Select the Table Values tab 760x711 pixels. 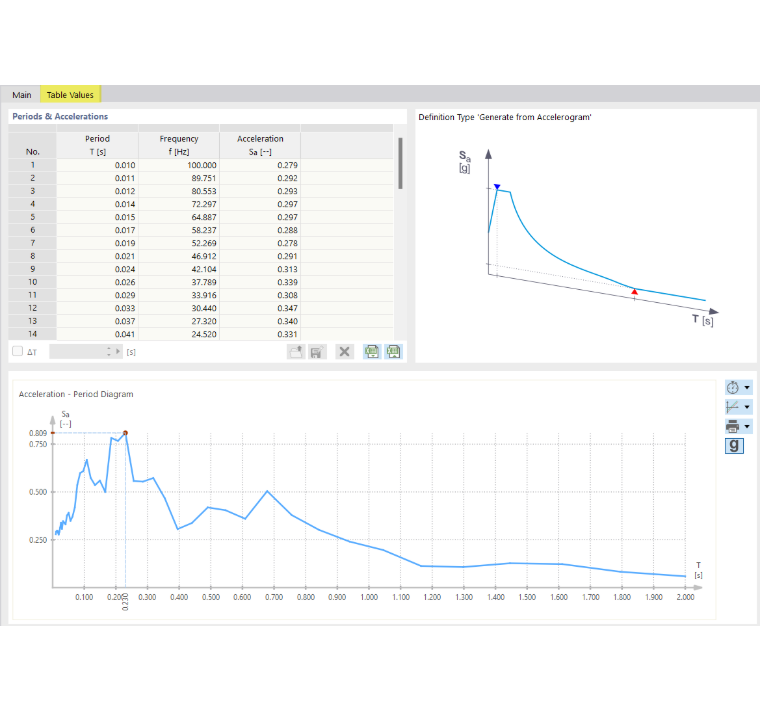coord(70,95)
